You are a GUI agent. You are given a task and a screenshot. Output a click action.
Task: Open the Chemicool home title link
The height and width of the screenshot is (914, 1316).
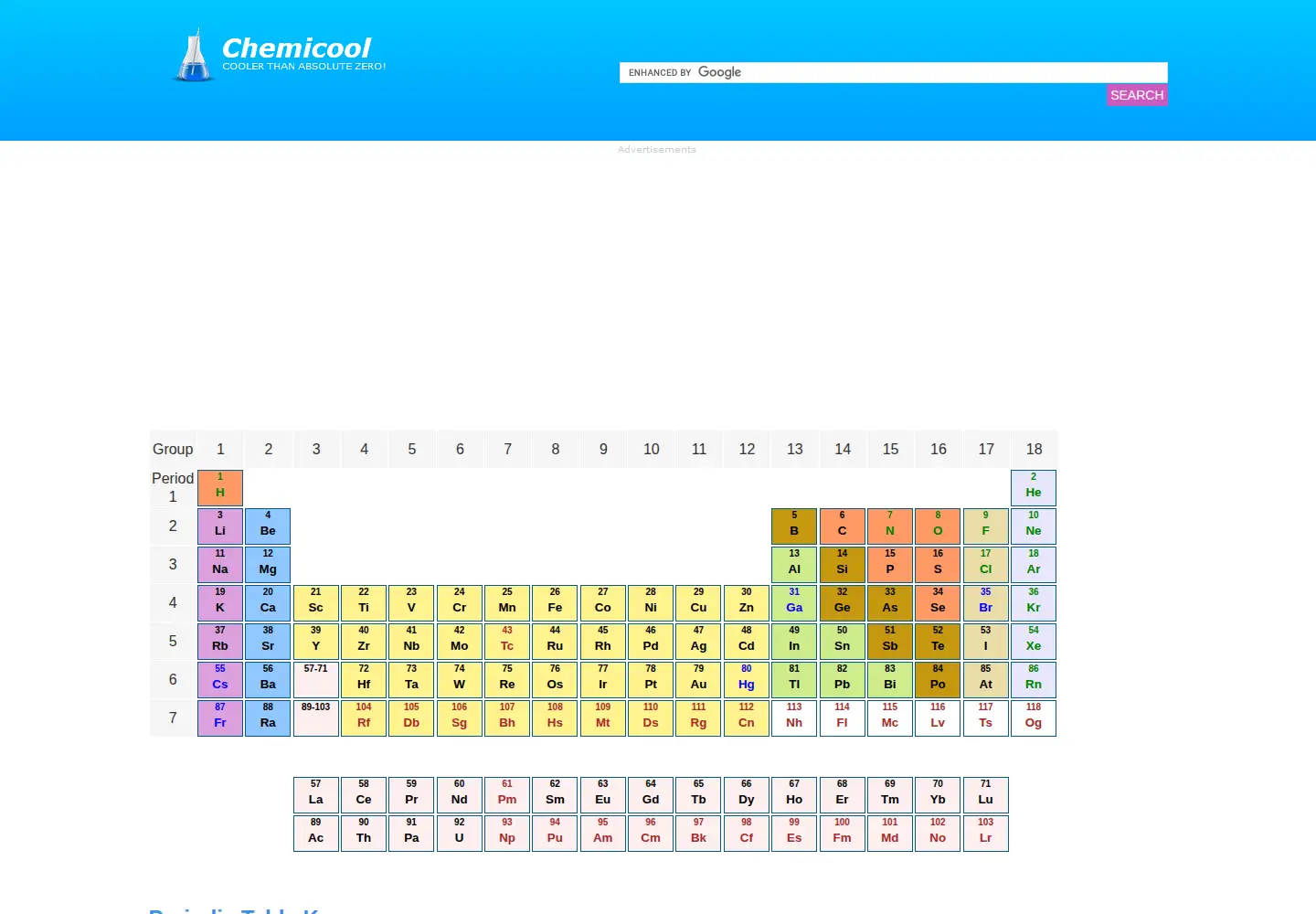click(296, 48)
